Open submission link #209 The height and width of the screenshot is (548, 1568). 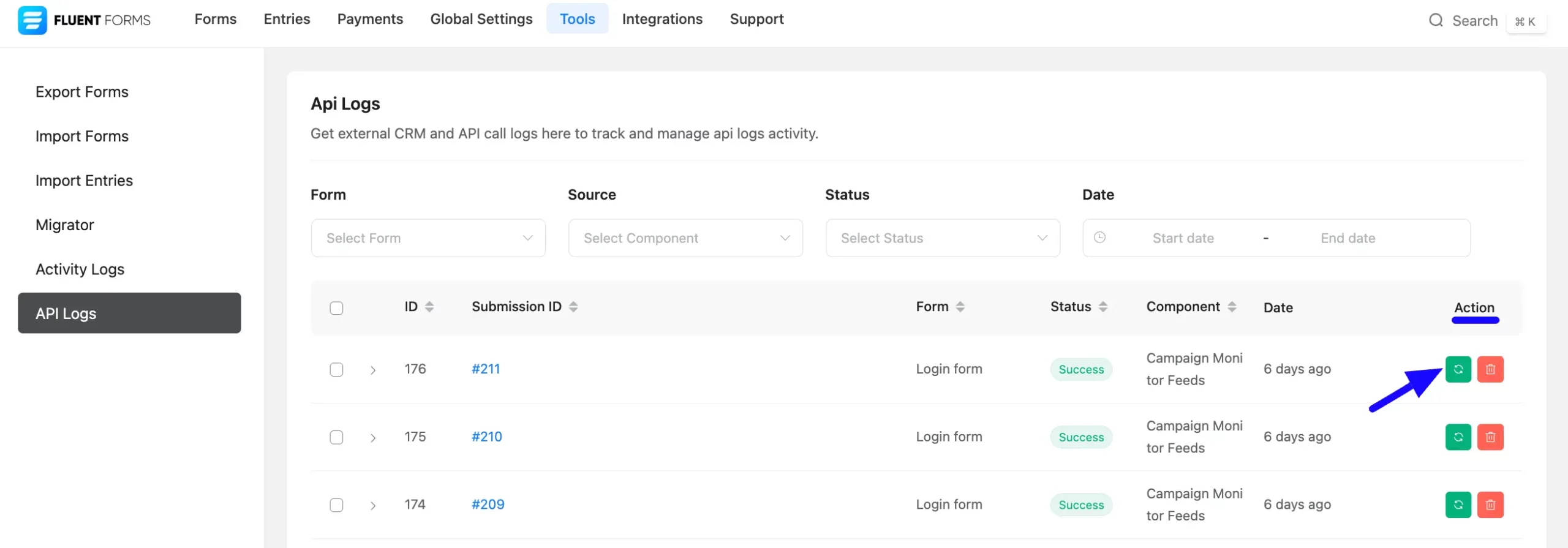[x=488, y=505]
